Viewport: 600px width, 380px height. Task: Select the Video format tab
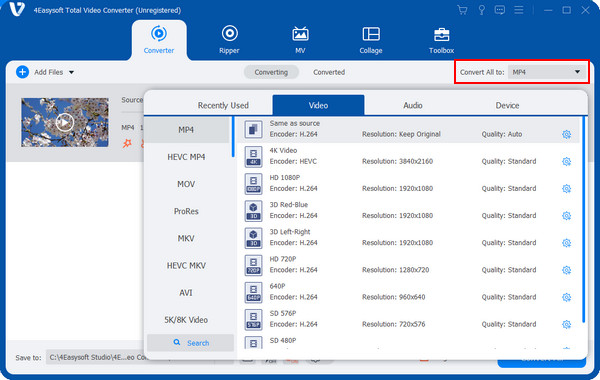coord(318,105)
